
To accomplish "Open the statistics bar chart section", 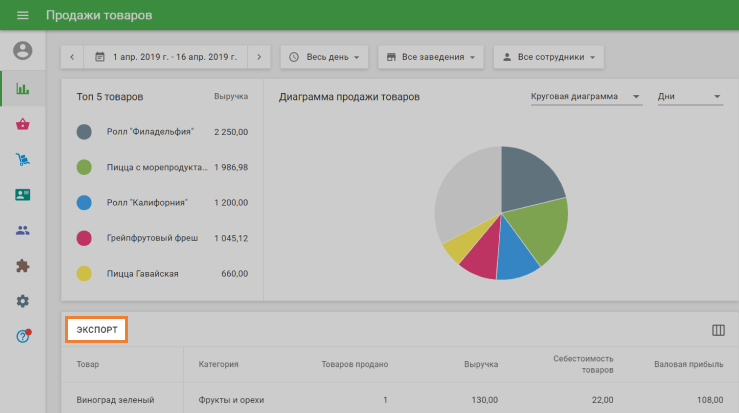I will tap(22, 88).
